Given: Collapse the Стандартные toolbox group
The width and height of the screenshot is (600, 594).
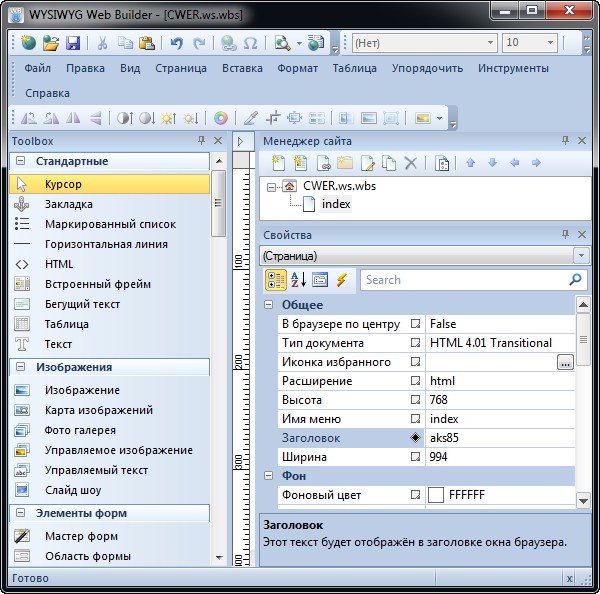Looking at the screenshot, I should tap(20, 161).
